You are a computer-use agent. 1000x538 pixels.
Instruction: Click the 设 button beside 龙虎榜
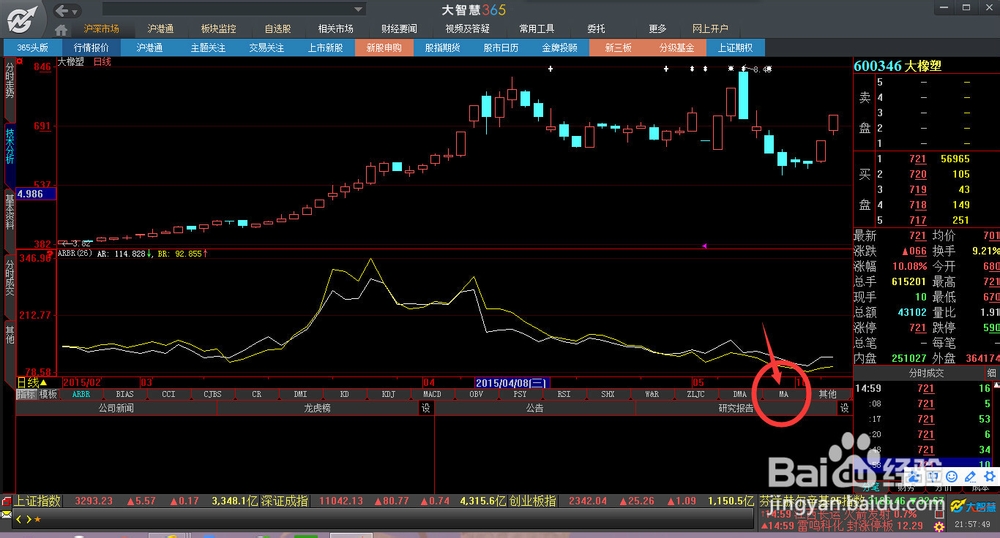click(426, 408)
